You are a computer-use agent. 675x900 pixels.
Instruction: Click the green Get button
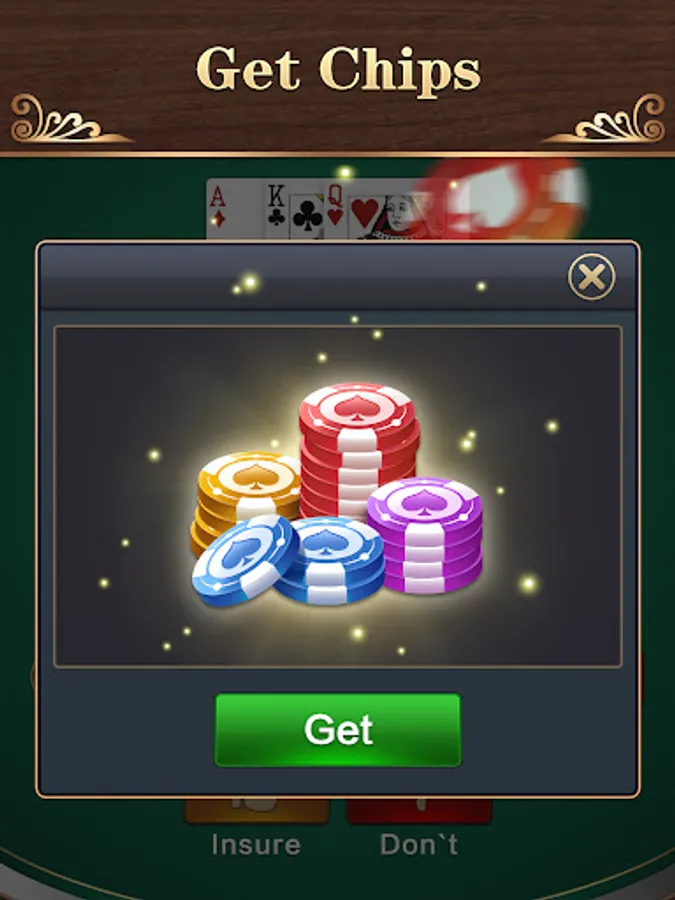(x=338, y=730)
